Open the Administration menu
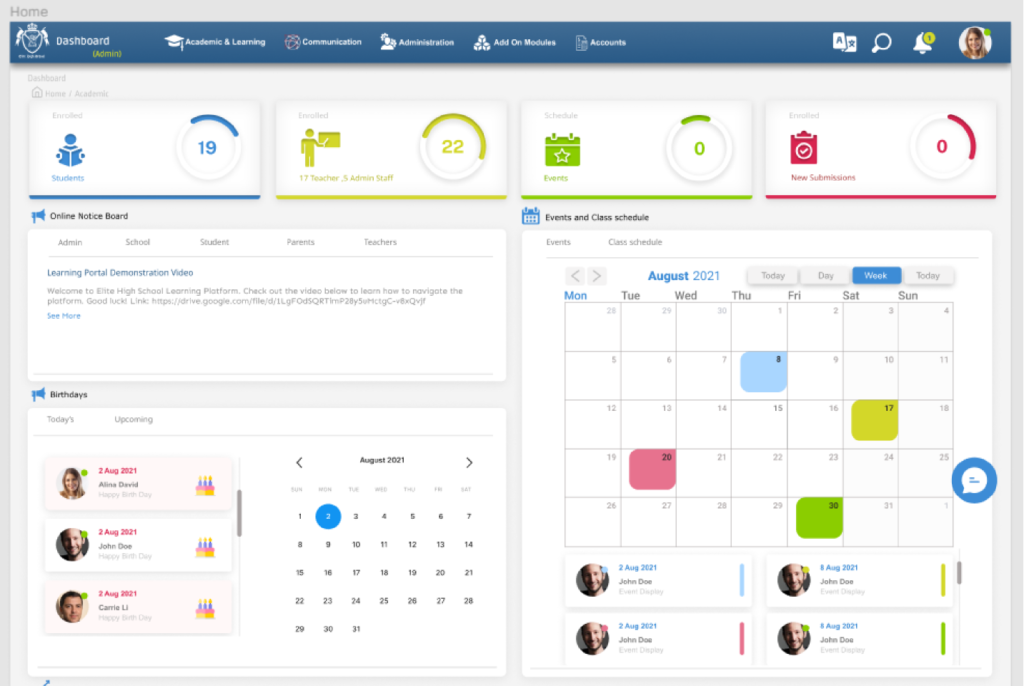This screenshot has height=686, width=1024. [417, 42]
